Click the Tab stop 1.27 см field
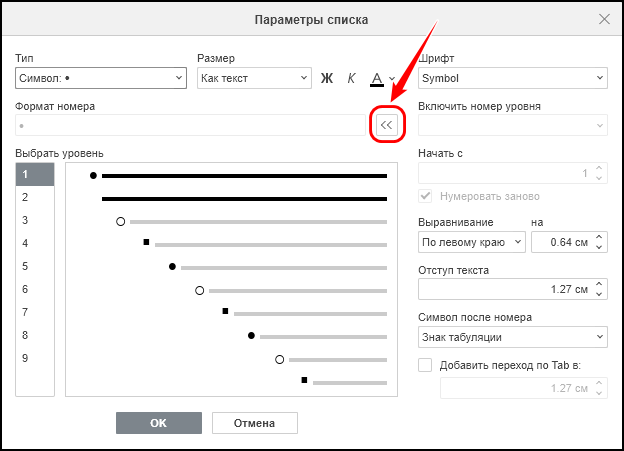This screenshot has height=451, width=624. point(524,388)
